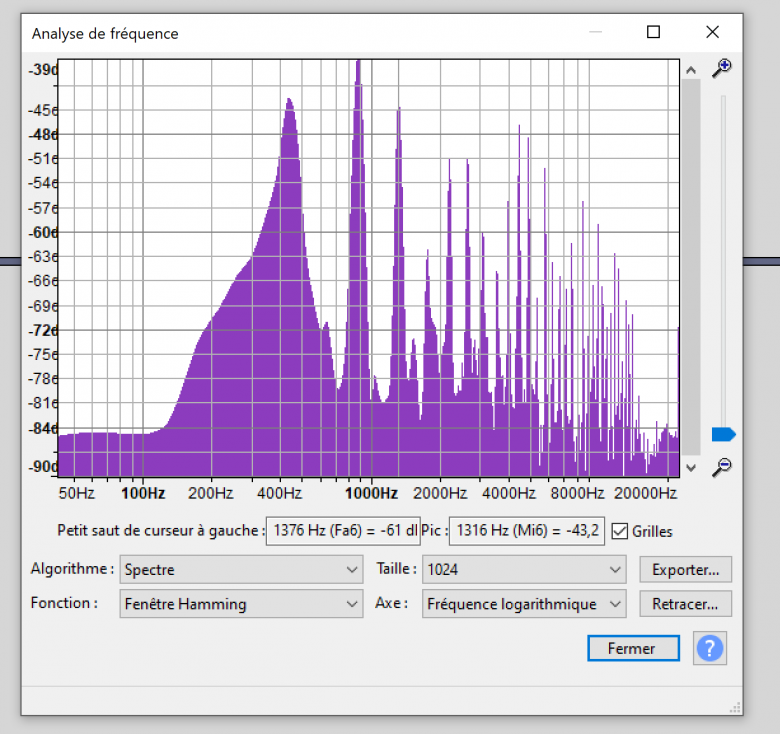Click the scrollbar up arrow beside the graph
The height and width of the screenshot is (734, 780).
pyautogui.click(x=690, y=69)
